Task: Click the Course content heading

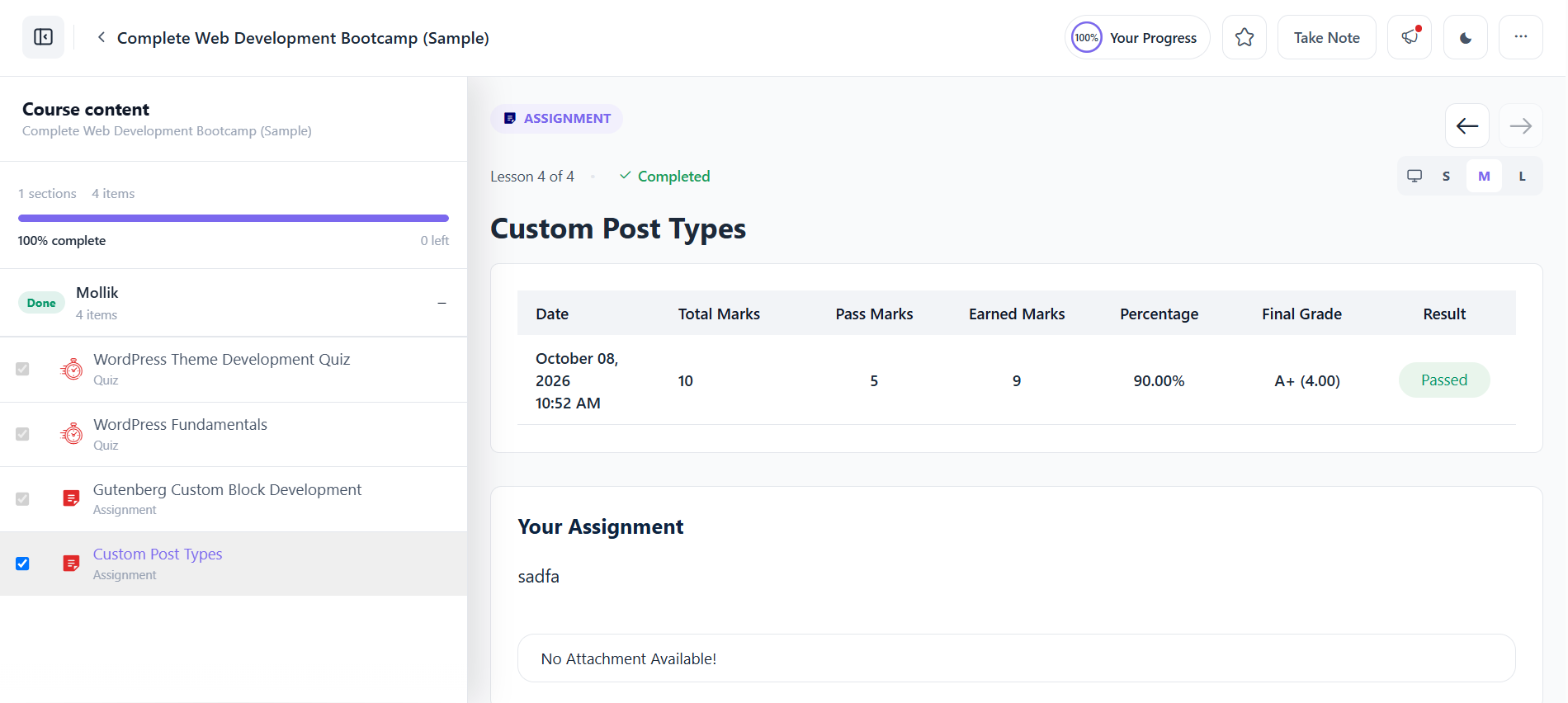Action: [x=86, y=110]
